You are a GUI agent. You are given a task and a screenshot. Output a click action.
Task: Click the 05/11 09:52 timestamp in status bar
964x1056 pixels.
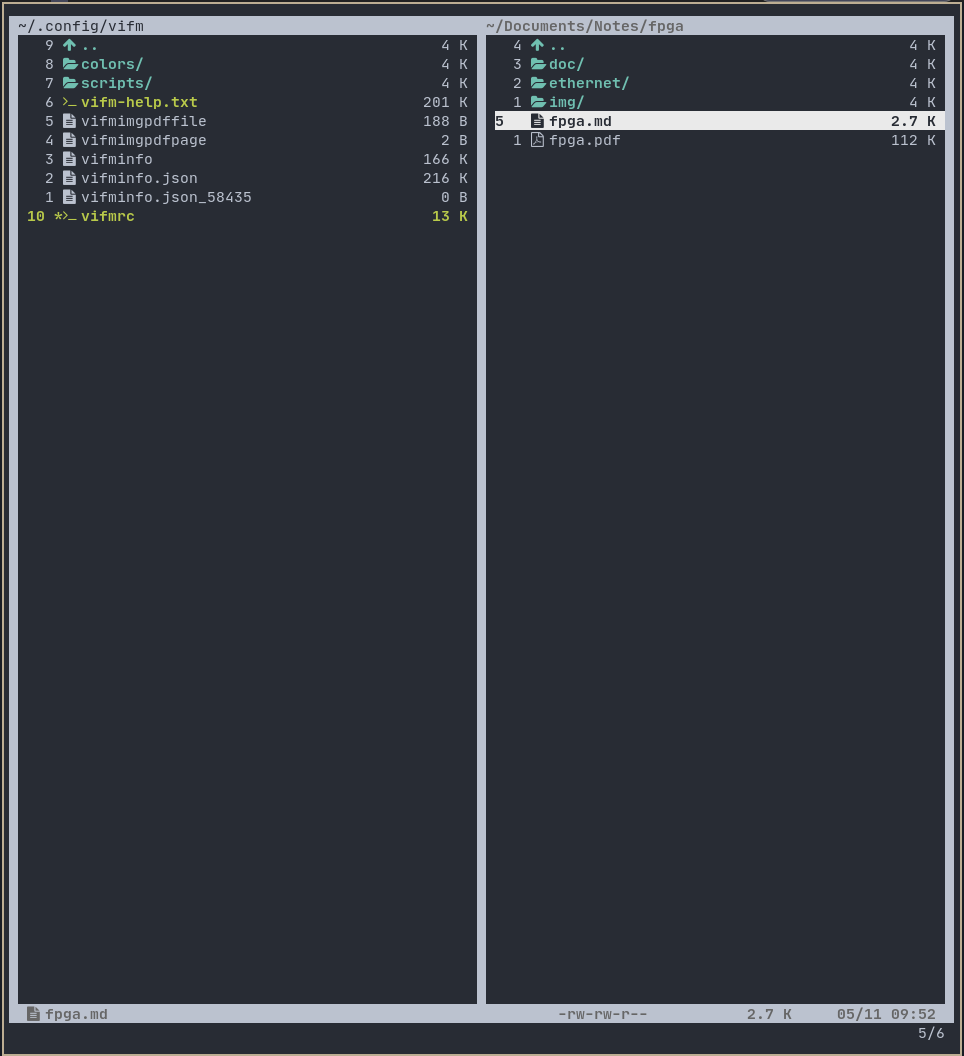click(x=887, y=1014)
